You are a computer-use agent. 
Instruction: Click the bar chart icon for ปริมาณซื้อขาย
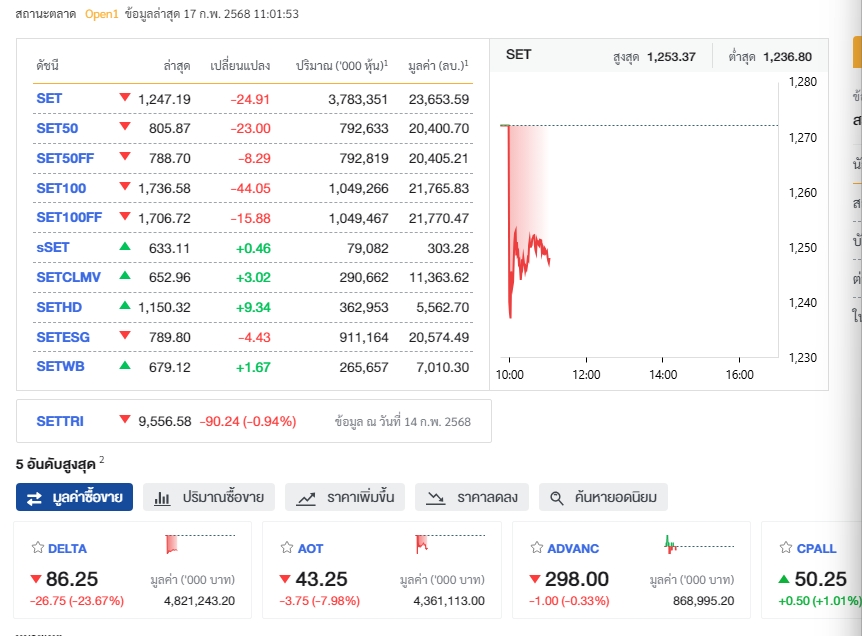tap(162, 497)
